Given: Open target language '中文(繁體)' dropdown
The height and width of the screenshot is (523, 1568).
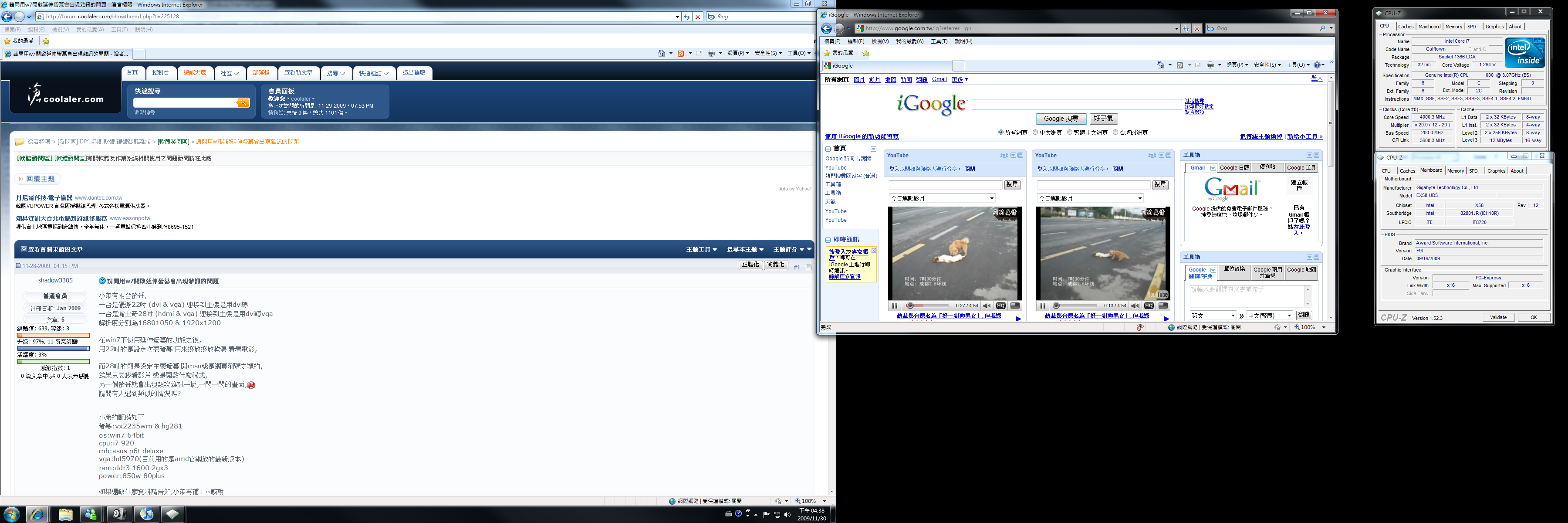Looking at the screenshot, I should point(1270,316).
